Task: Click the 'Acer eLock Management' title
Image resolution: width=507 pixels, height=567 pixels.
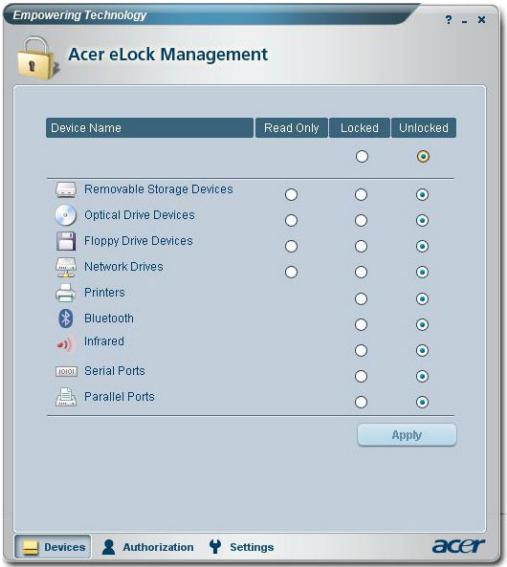Action: click(168, 55)
